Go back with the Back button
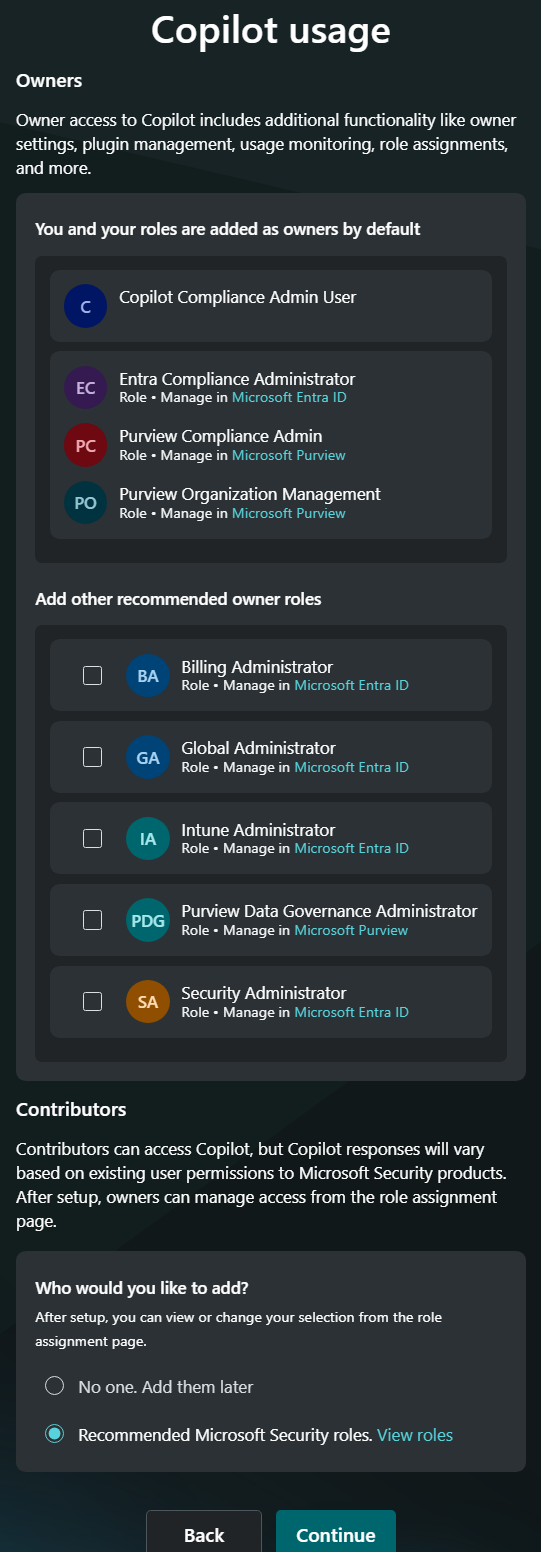The height and width of the screenshot is (1552, 541). [204, 1534]
